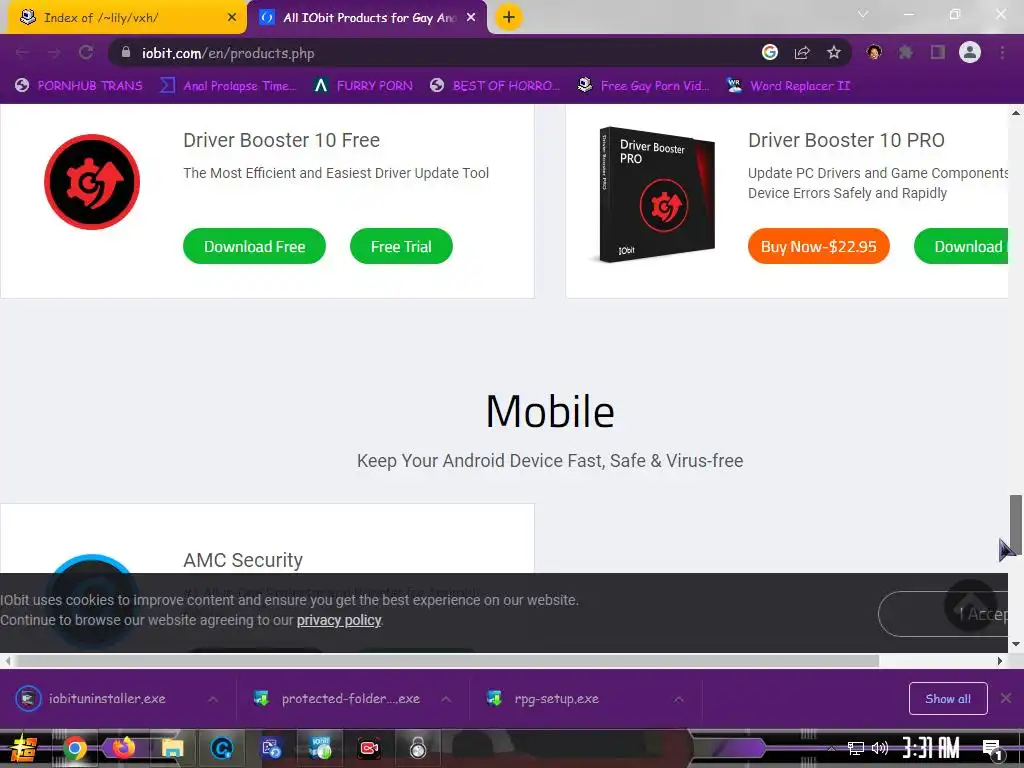Click the share page icon
The width and height of the screenshot is (1024, 768).
[x=802, y=53]
